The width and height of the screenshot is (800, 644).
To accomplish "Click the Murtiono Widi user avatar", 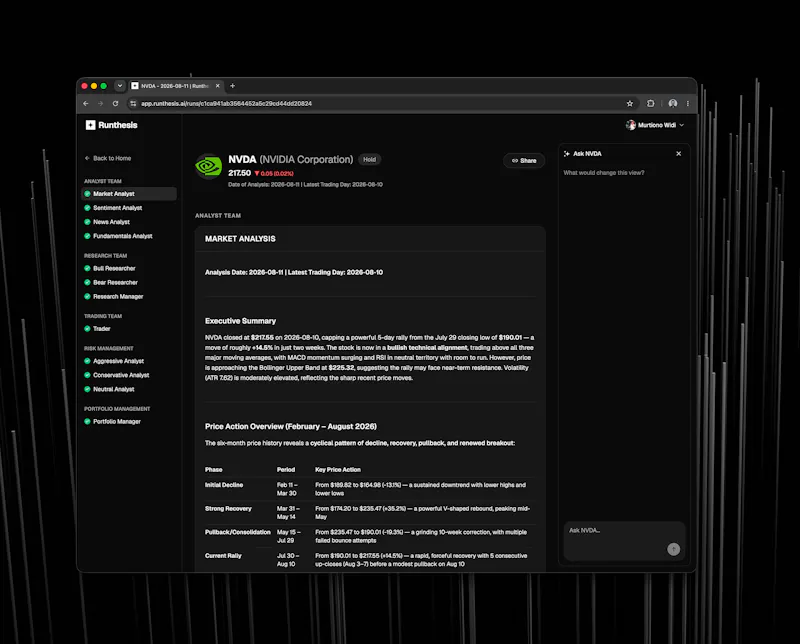I will click(x=631, y=125).
